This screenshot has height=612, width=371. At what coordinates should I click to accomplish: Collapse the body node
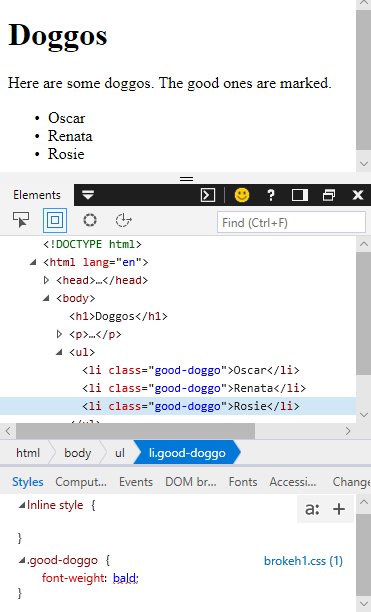[46, 299]
